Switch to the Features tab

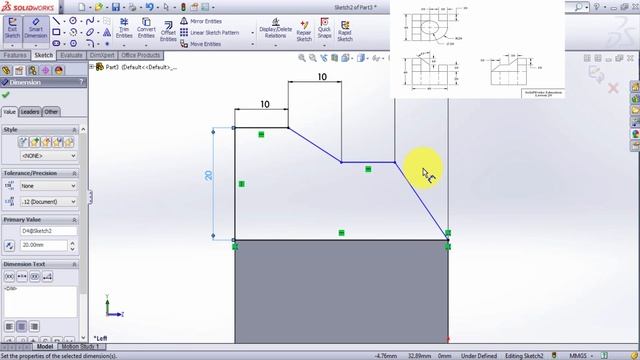15,55
